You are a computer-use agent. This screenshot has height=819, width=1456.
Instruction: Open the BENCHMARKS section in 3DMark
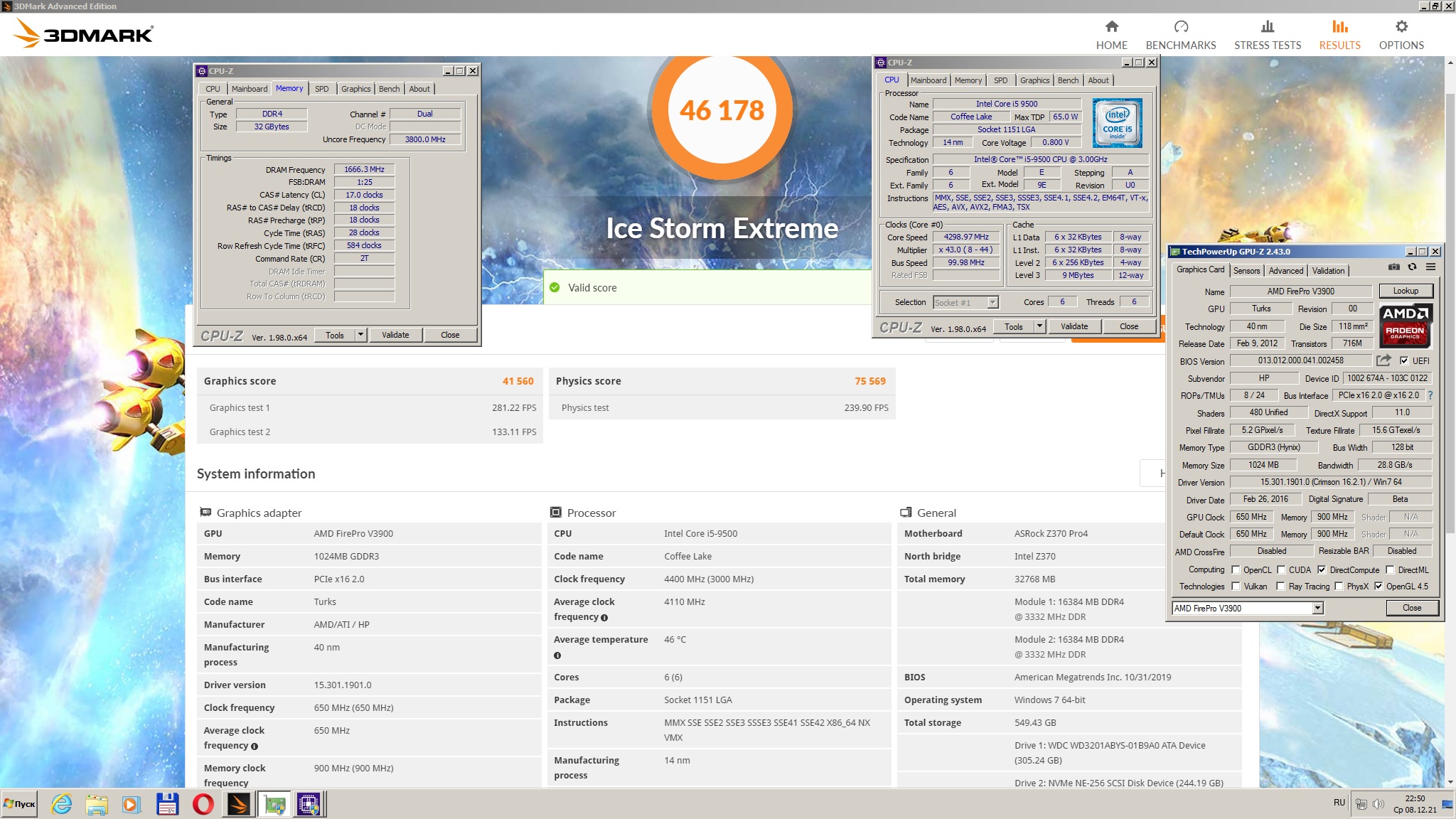tap(1181, 35)
